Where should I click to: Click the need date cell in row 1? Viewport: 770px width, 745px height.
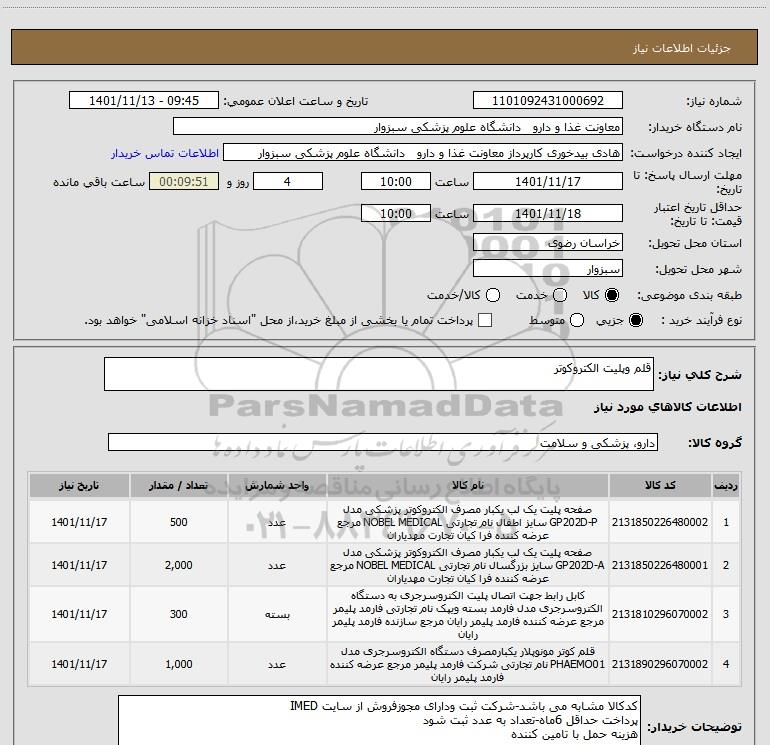79,522
